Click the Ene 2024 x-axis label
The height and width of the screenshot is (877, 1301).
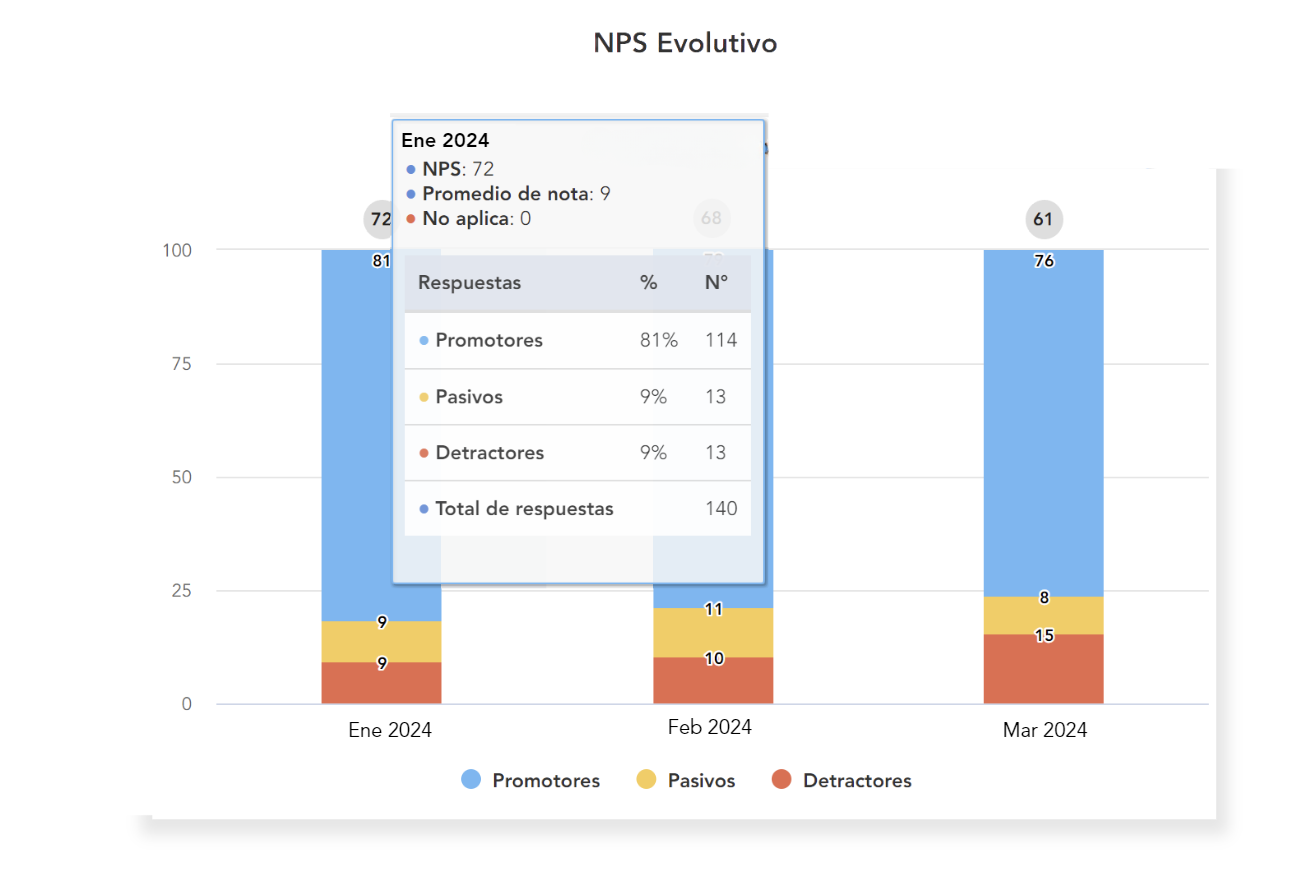pos(390,730)
